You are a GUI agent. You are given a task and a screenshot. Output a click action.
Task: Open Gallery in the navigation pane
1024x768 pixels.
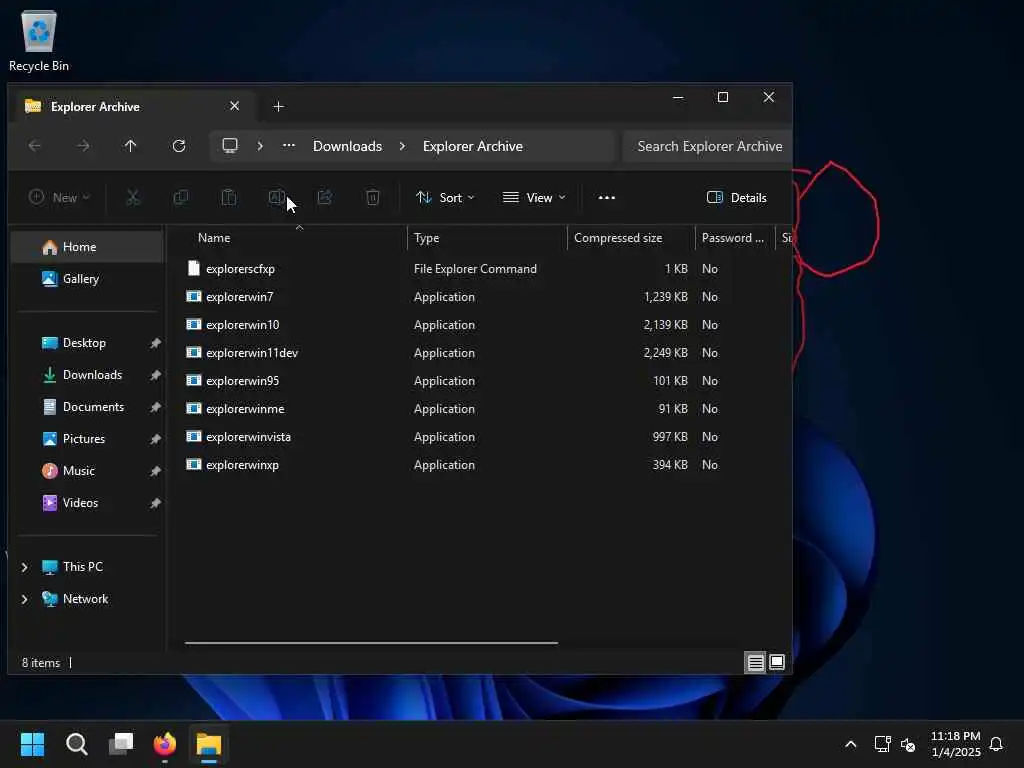click(88, 279)
